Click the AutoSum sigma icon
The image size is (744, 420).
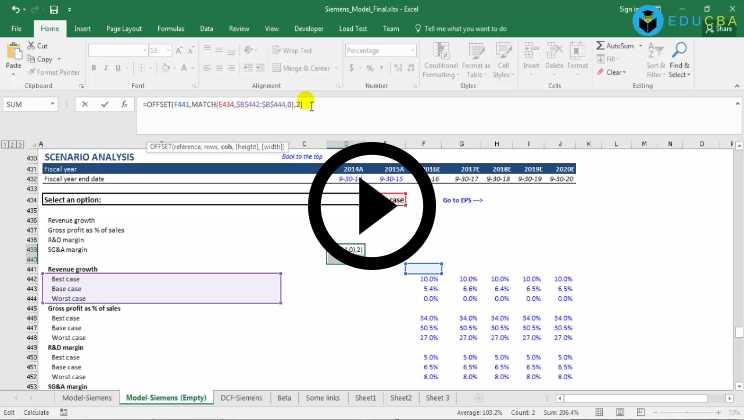pyautogui.click(x=601, y=46)
